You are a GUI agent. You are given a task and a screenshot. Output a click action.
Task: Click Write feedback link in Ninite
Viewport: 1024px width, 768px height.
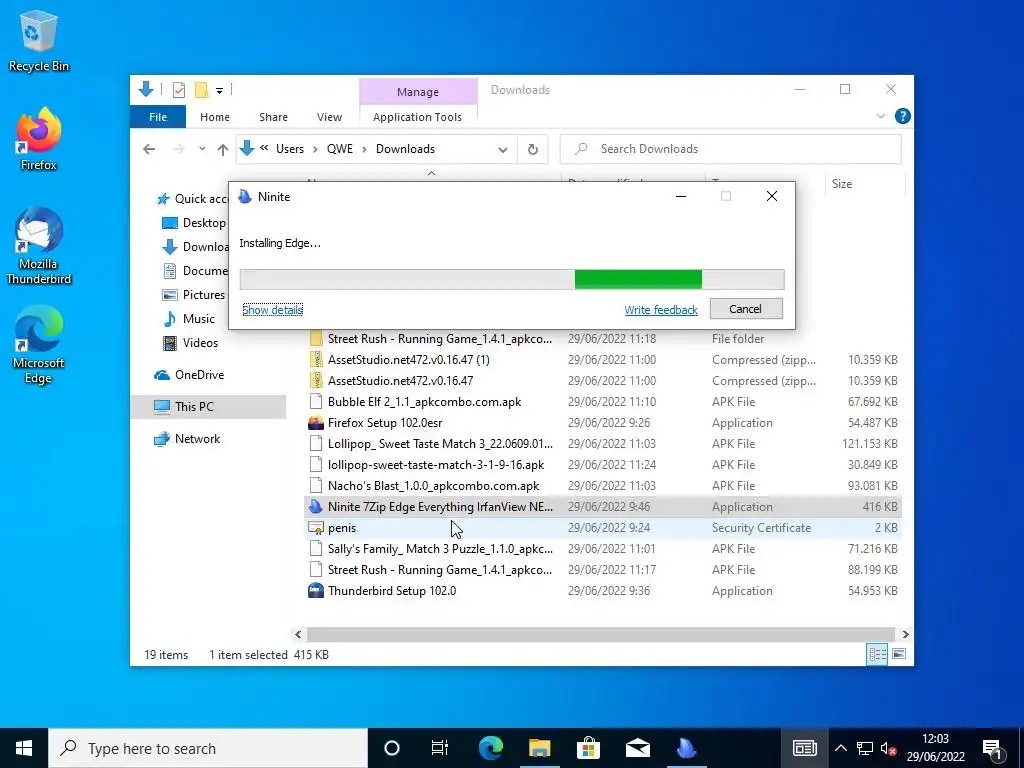coord(661,310)
